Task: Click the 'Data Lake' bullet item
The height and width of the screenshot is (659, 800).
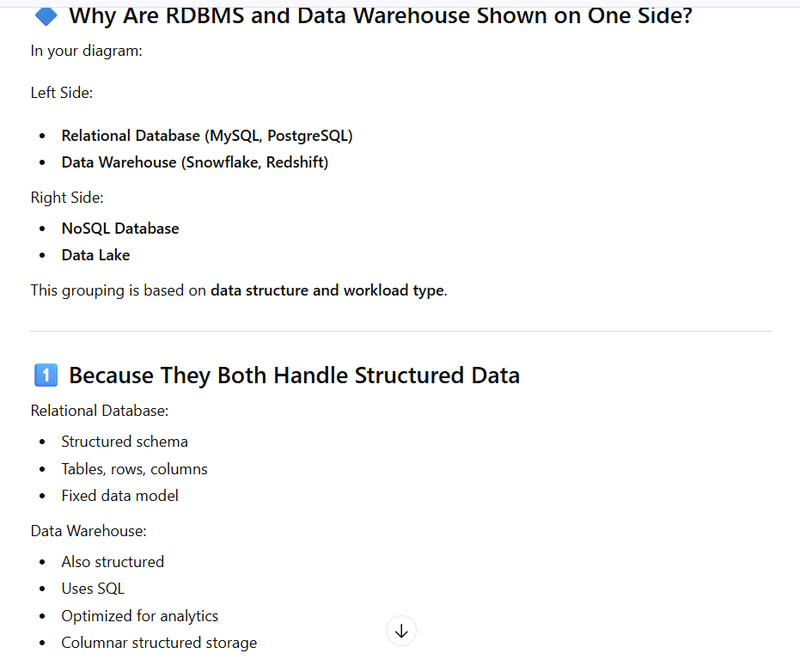Action: pos(95,255)
